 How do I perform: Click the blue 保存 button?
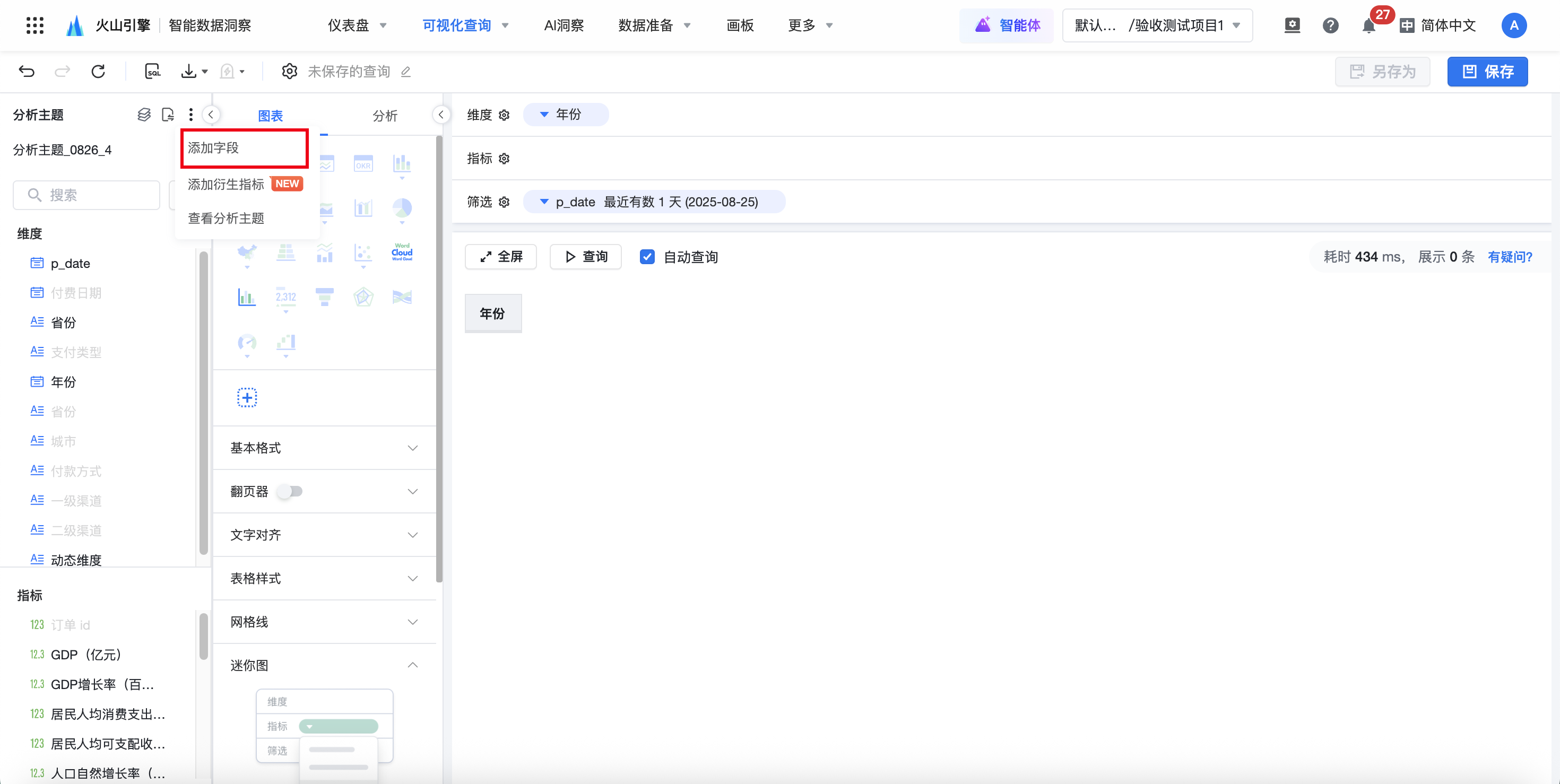click(1487, 72)
